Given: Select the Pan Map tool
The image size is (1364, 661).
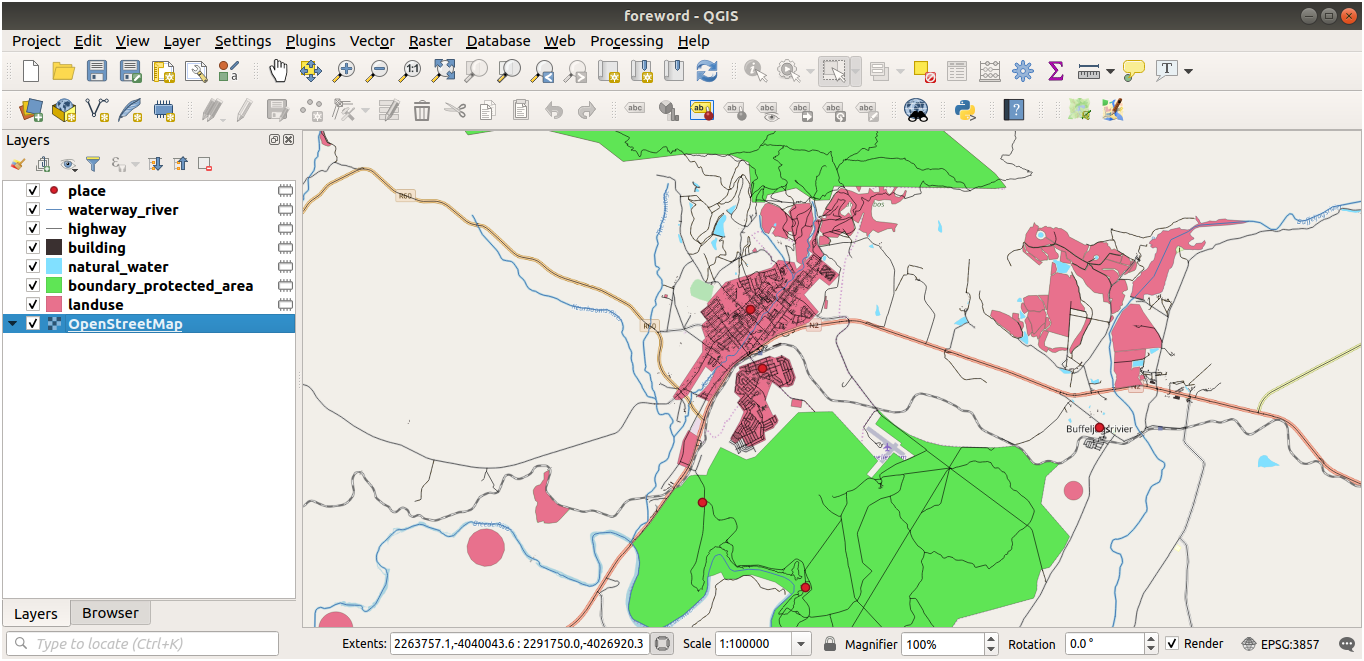Looking at the screenshot, I should [278, 71].
